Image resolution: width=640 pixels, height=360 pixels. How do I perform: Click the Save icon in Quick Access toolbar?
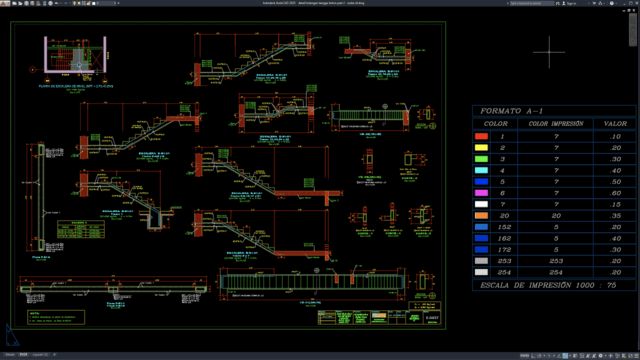point(27,3)
